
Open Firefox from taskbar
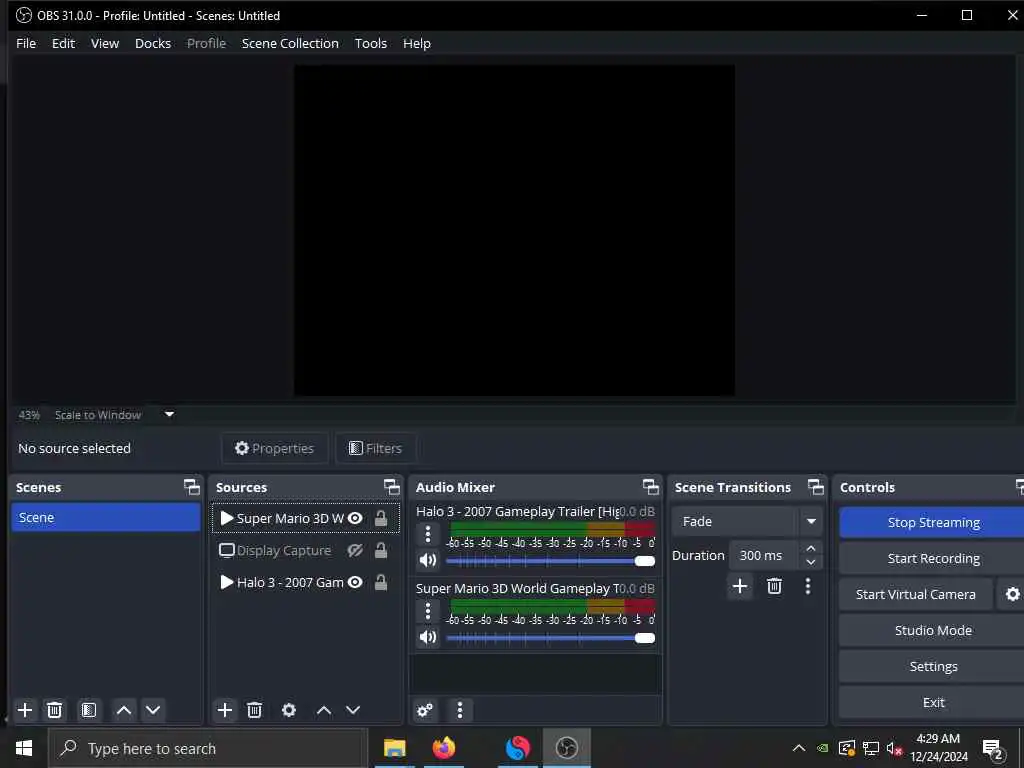(x=444, y=748)
